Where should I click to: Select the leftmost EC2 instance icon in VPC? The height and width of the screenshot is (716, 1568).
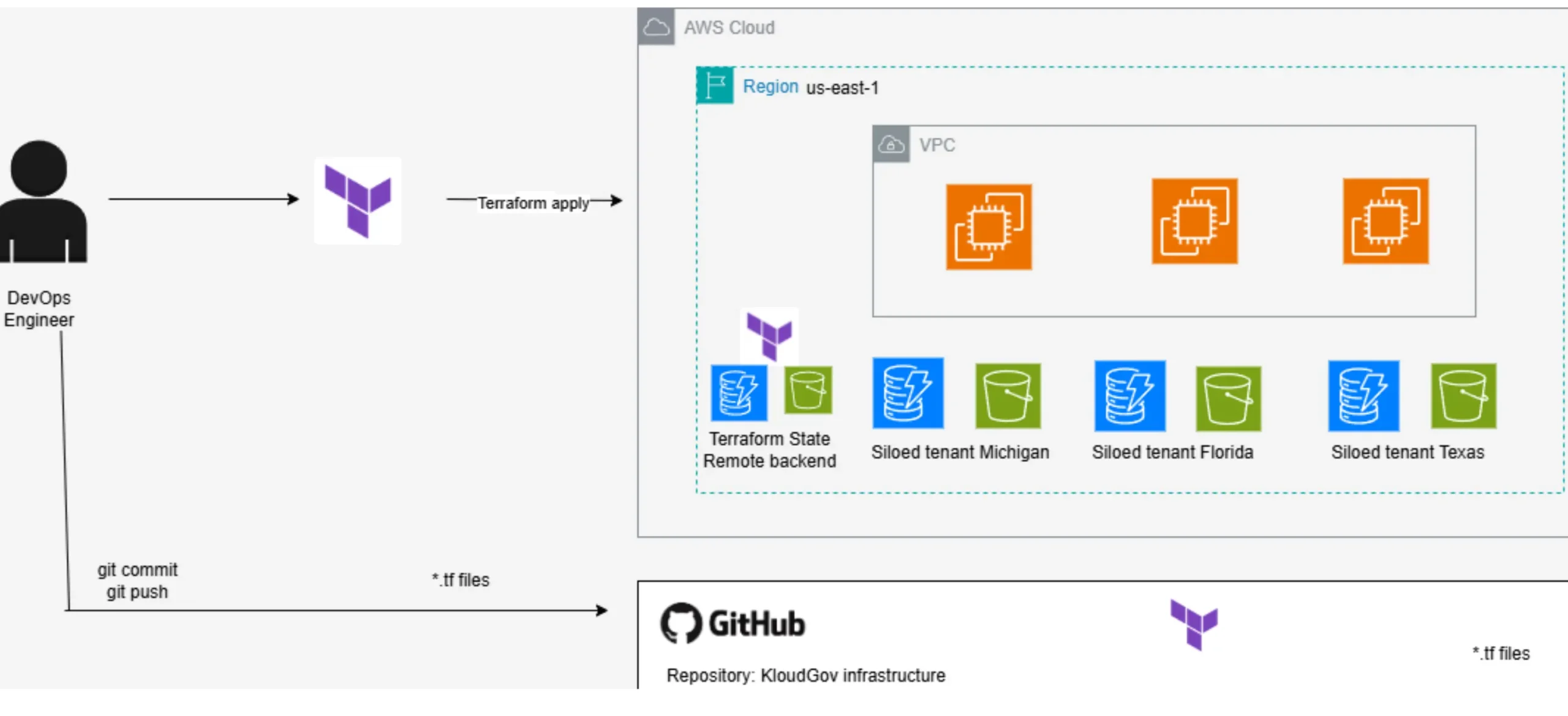click(989, 227)
